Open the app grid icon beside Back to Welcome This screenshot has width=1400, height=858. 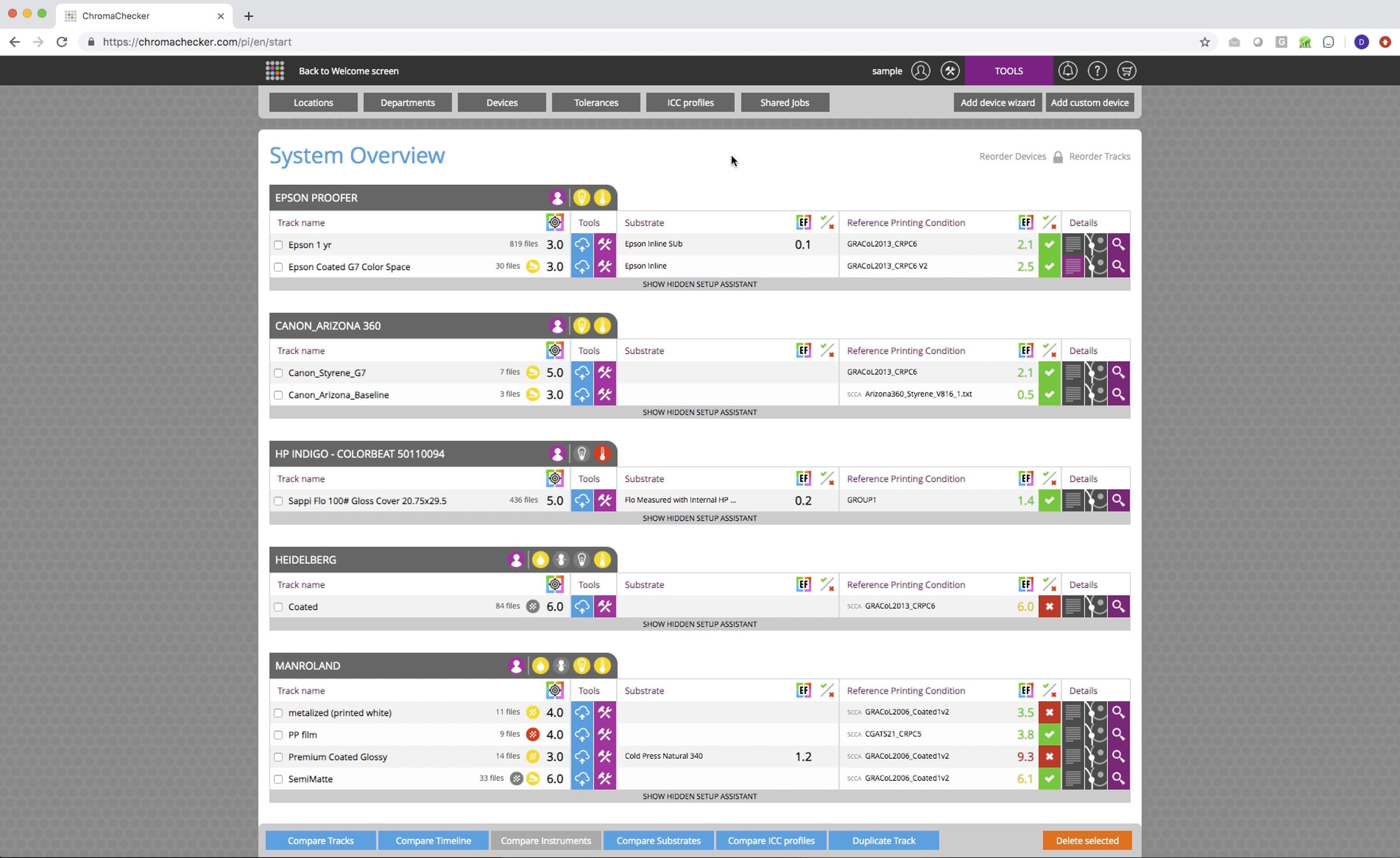click(x=275, y=71)
